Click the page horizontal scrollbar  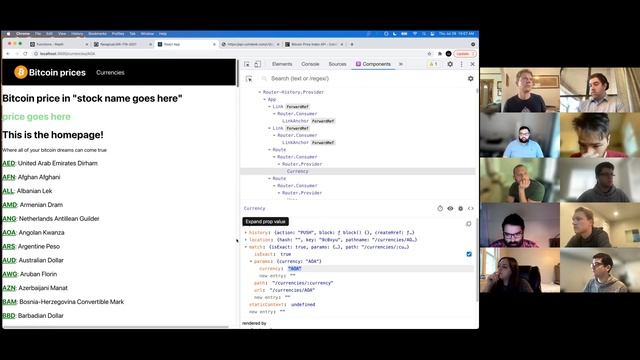click(x=116, y=327)
